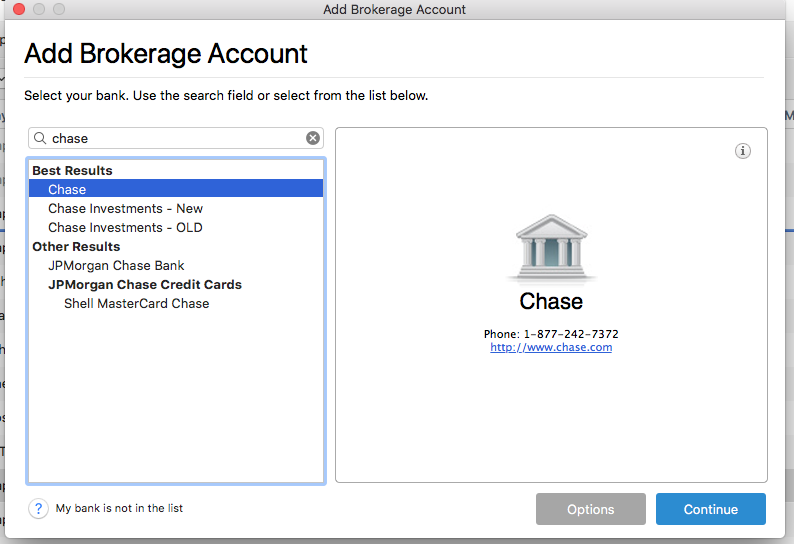The image size is (794, 544).
Task: Click the Options button
Action: [590, 509]
